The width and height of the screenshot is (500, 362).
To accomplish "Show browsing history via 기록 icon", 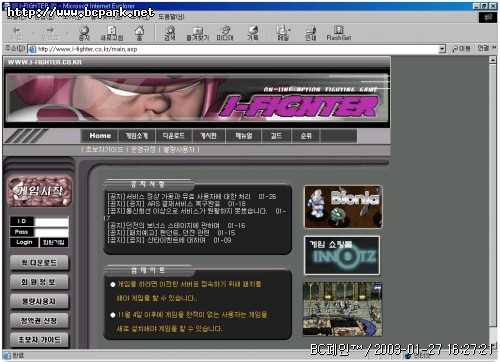I will click(x=253, y=33).
